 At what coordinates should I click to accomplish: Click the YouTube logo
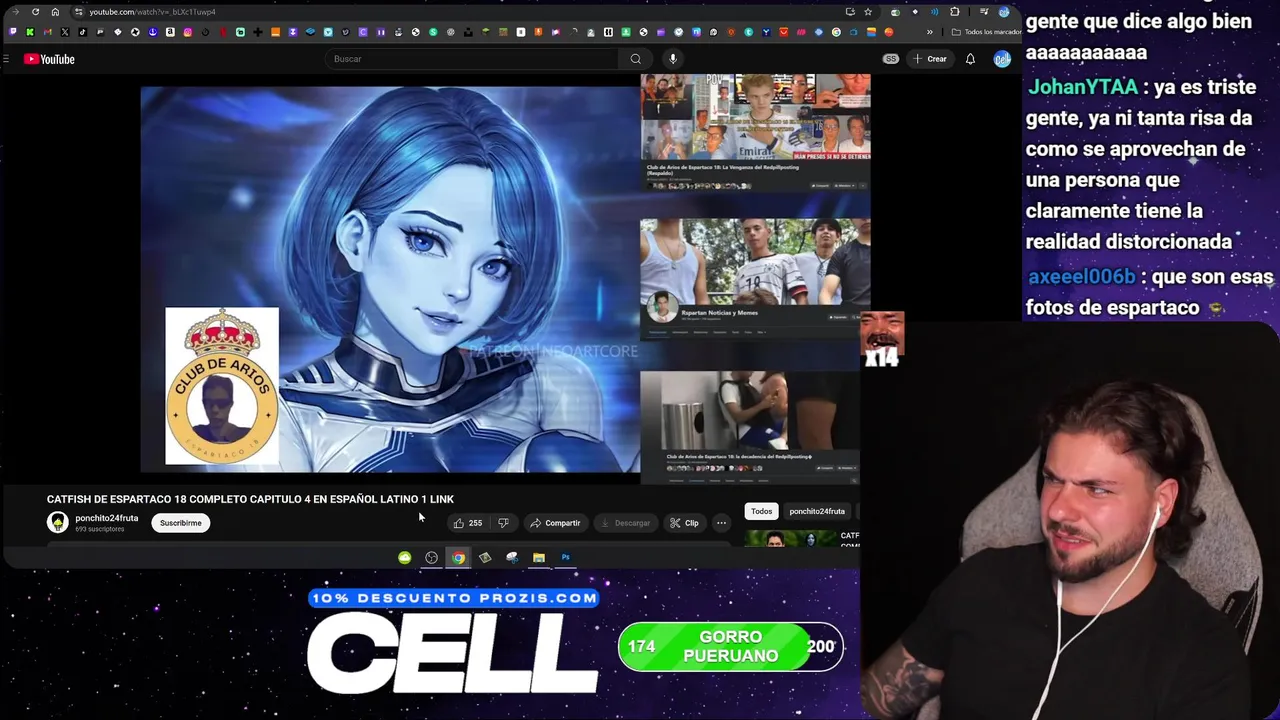(49, 59)
